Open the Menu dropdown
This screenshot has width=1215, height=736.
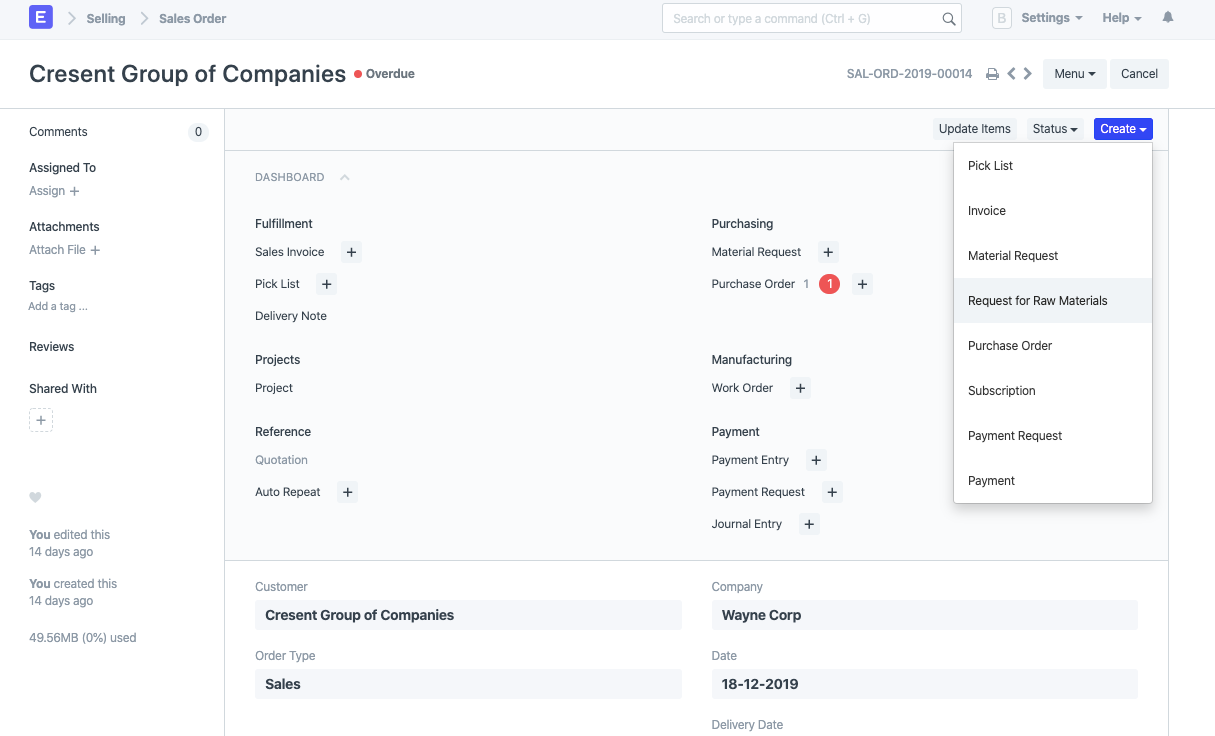[x=1074, y=74]
